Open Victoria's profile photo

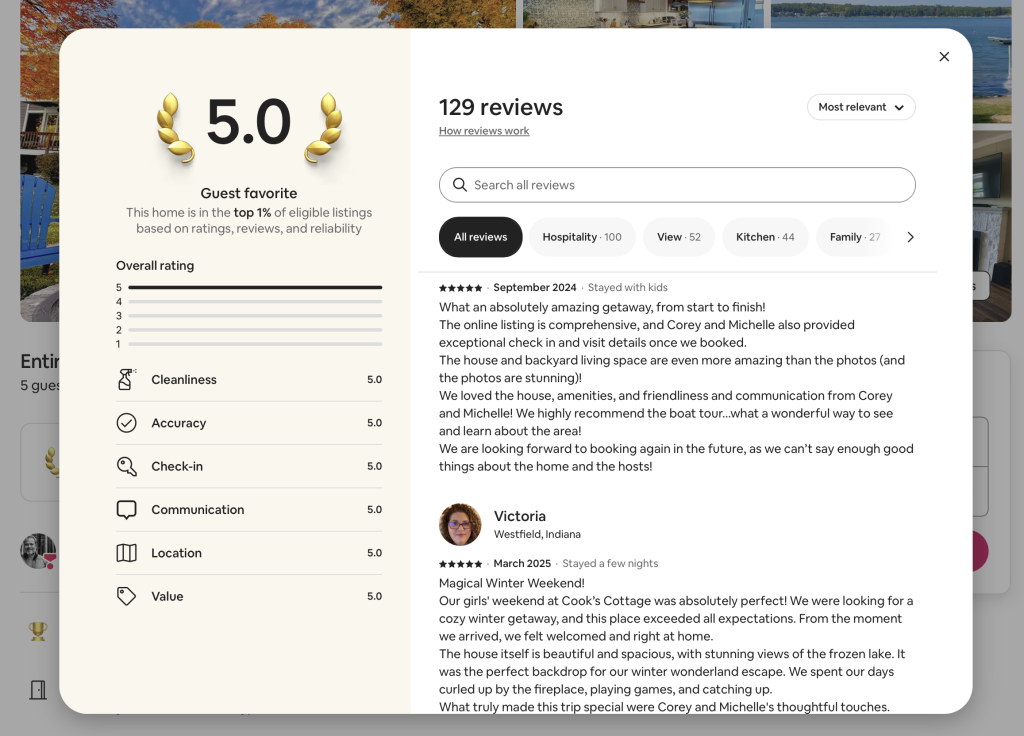click(460, 525)
